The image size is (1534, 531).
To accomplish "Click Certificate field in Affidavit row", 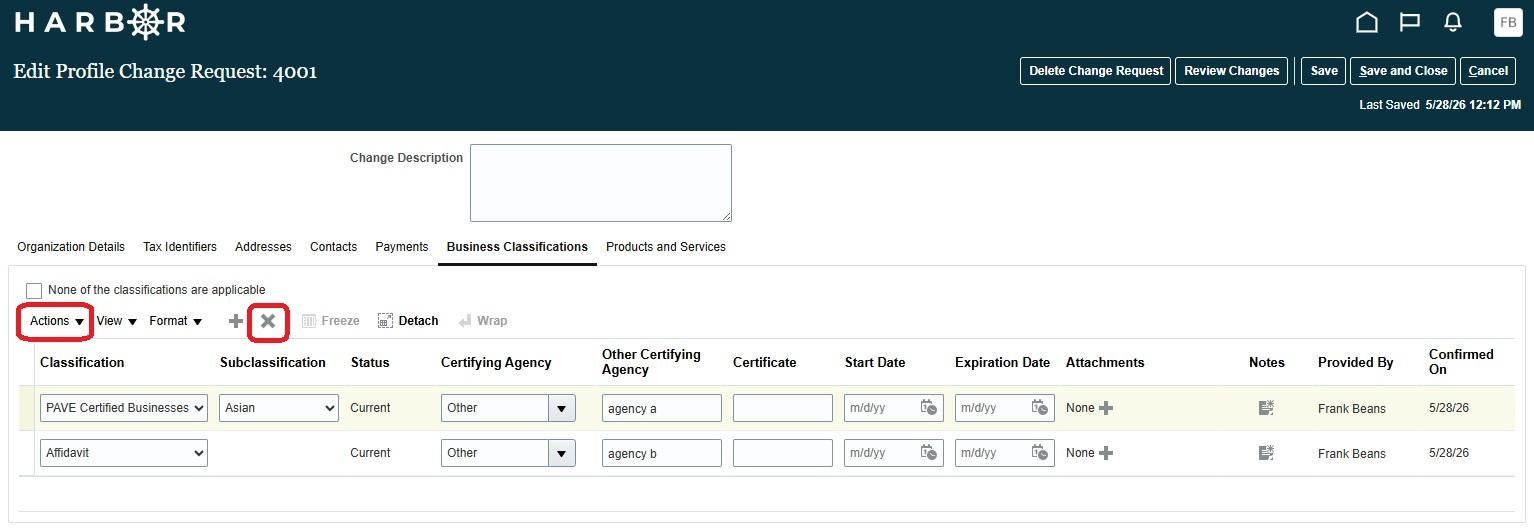I will pos(782,453).
